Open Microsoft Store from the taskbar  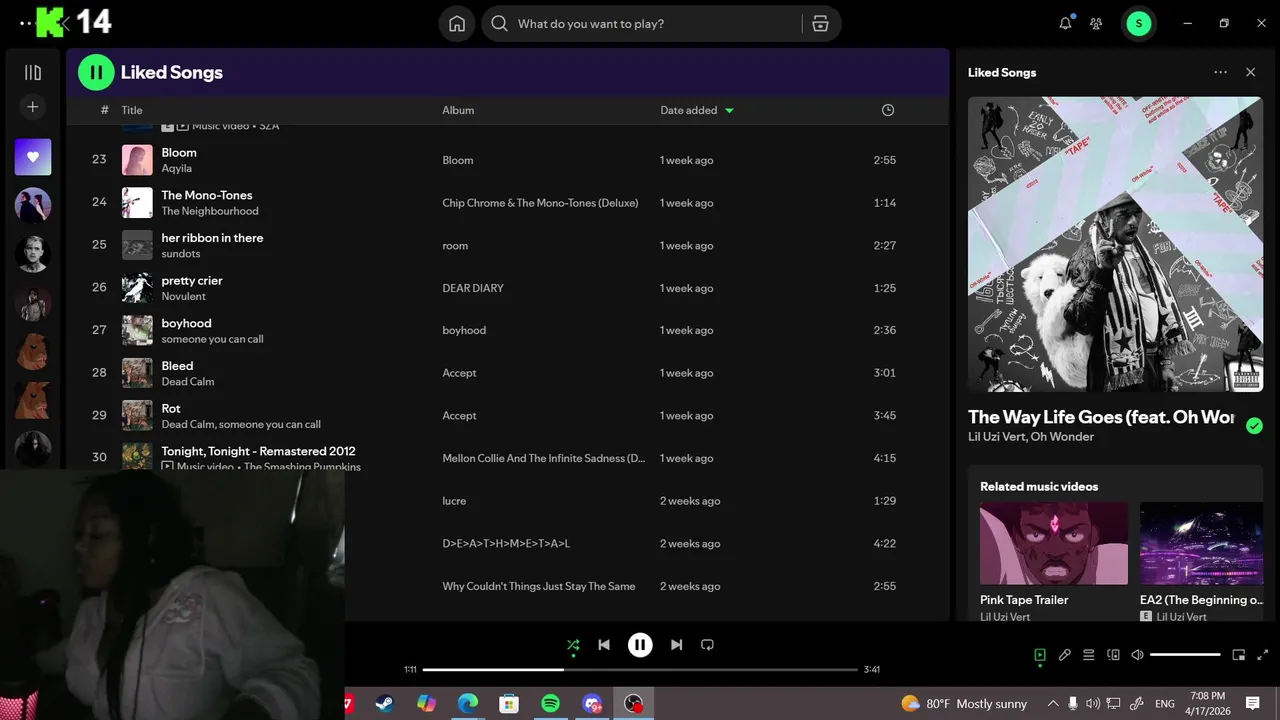pyautogui.click(x=509, y=704)
